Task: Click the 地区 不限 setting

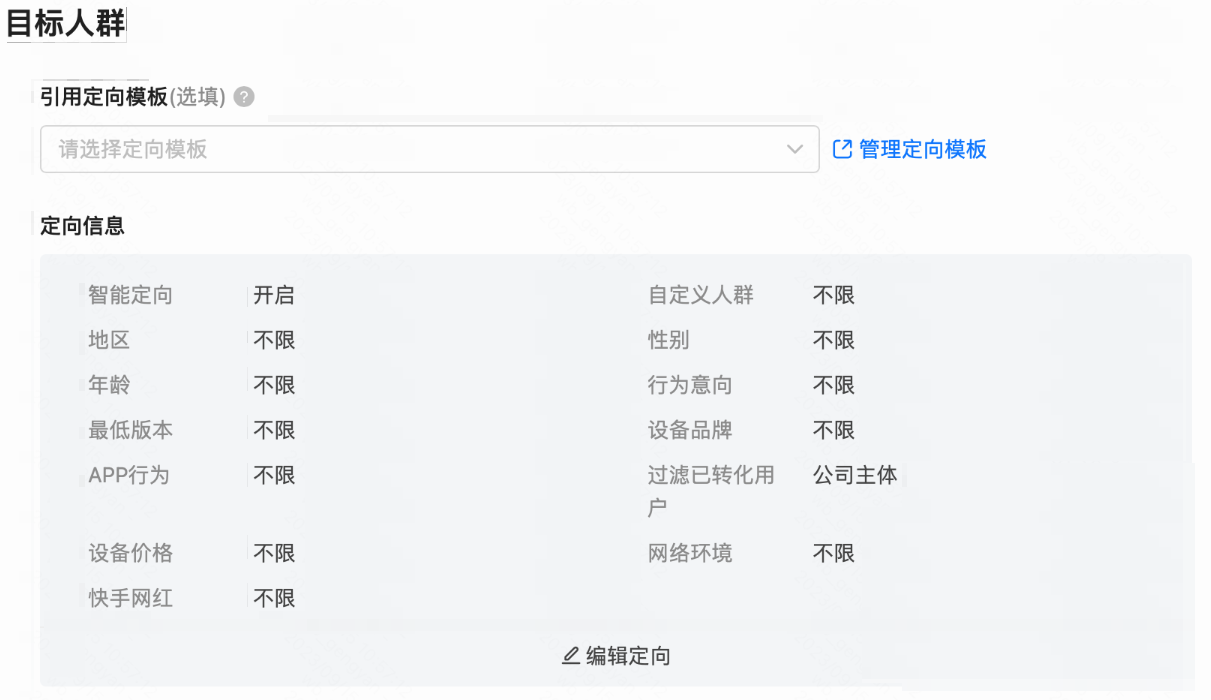Action: coord(272,340)
